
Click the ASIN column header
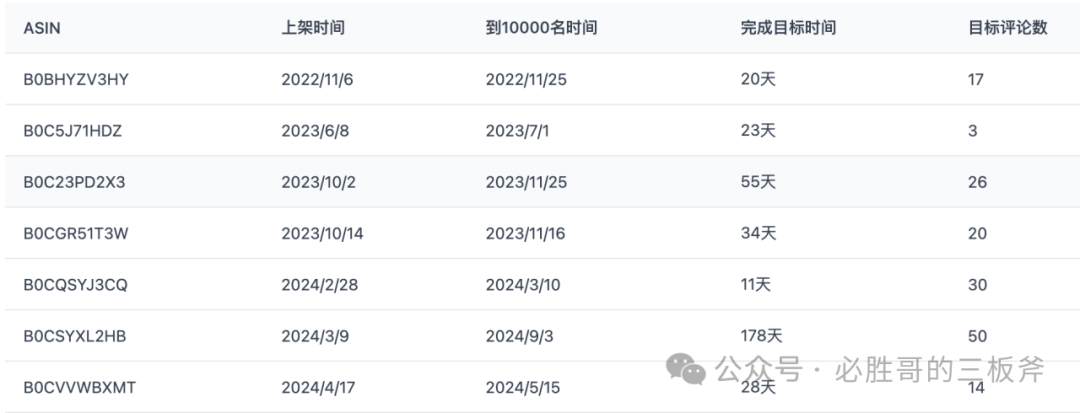click(42, 28)
